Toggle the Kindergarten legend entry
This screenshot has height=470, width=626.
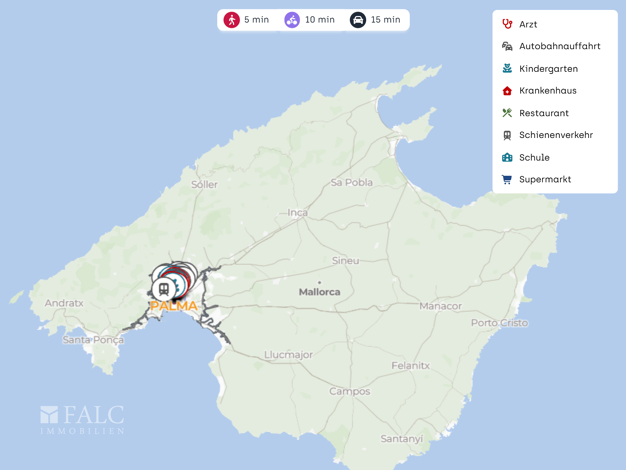tap(548, 69)
